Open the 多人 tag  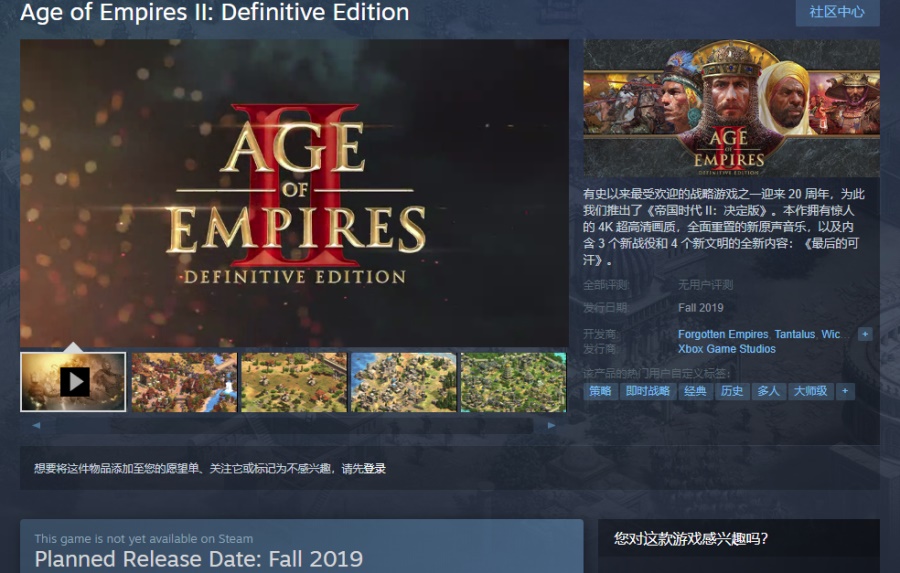(768, 391)
